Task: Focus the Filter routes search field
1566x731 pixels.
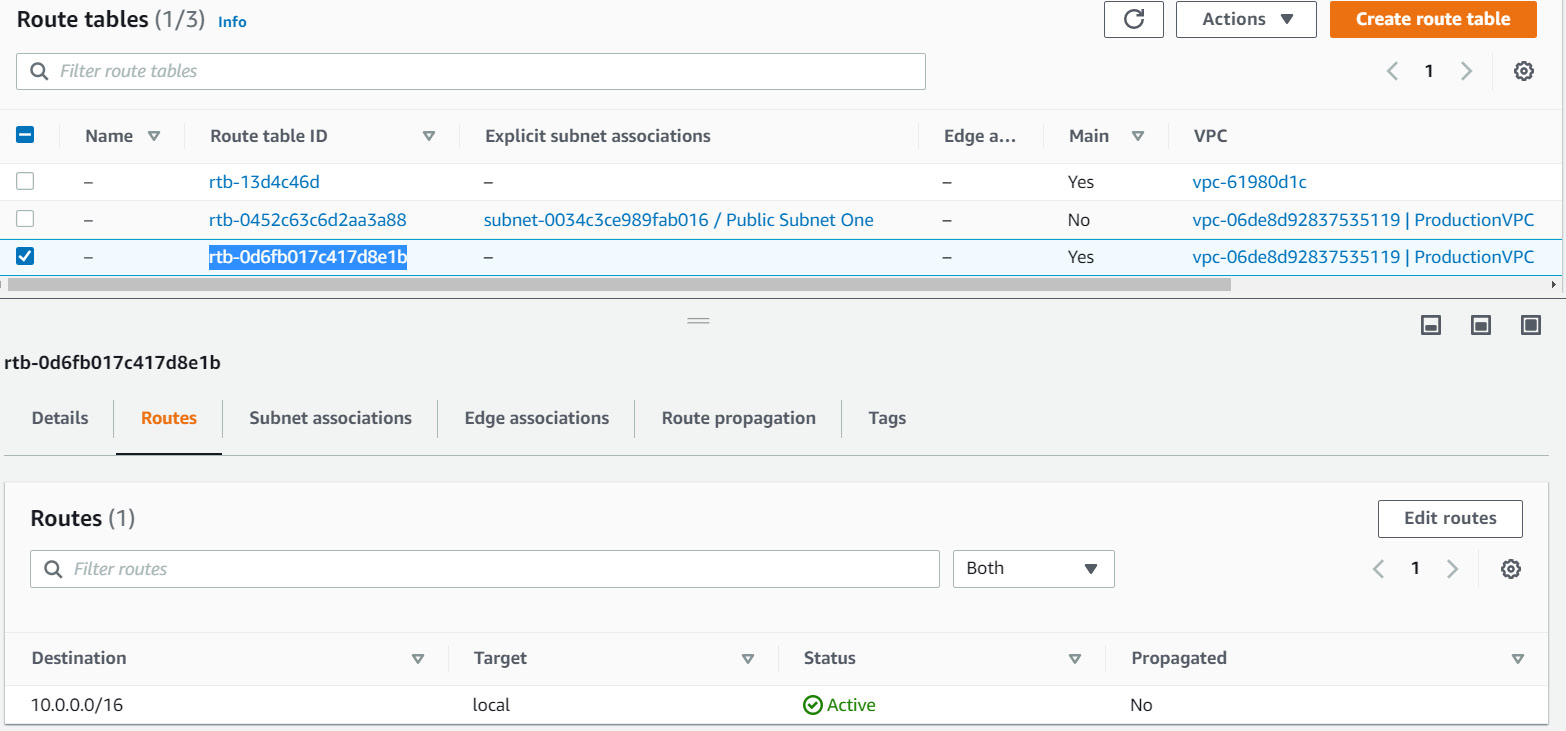Action: point(485,569)
